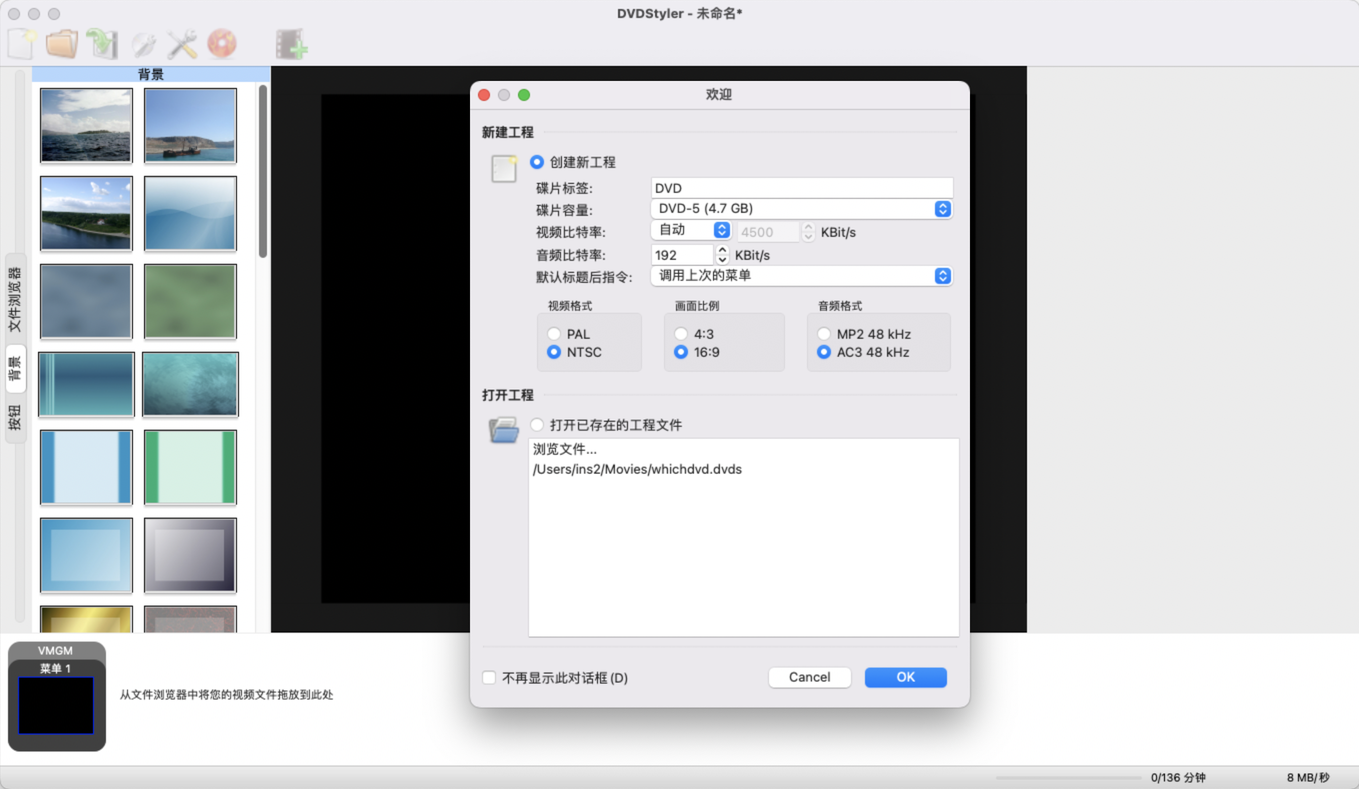Image resolution: width=1359 pixels, height=789 pixels.
Task: Open the 默认标题后指令 dropdown
Action: click(x=801, y=276)
